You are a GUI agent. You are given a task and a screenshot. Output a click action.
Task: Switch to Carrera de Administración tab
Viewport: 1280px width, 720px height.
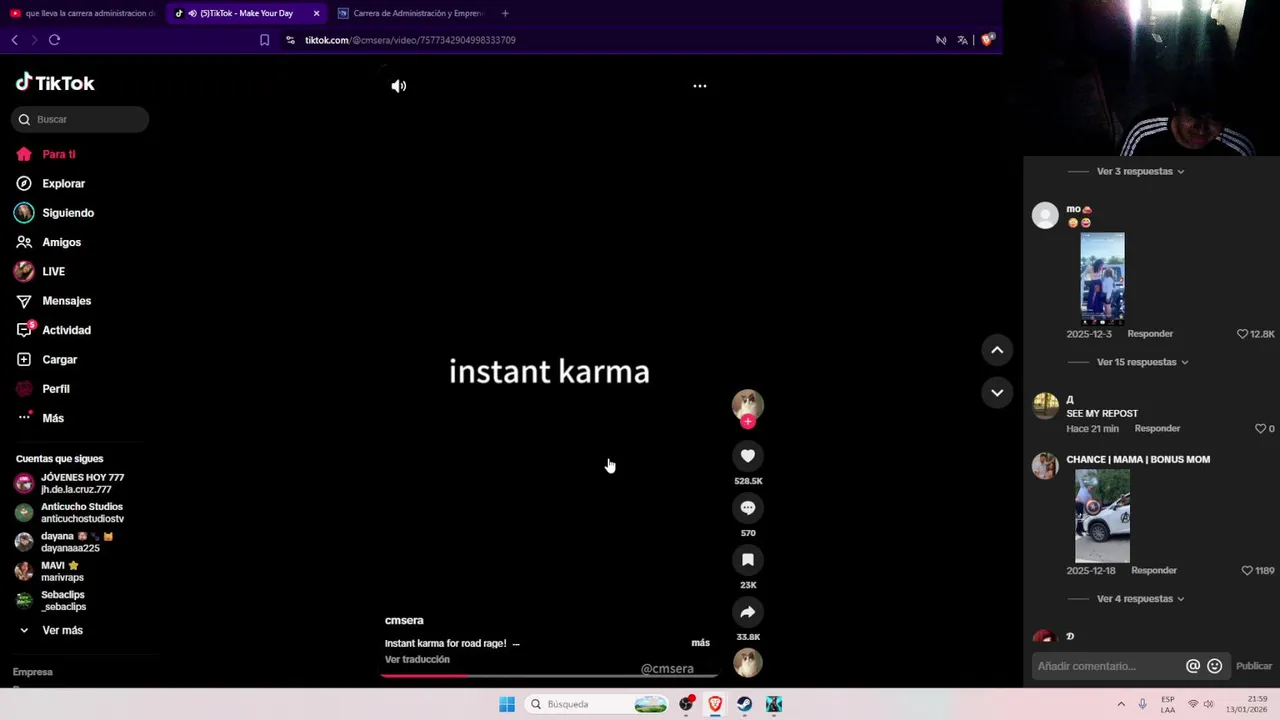tap(410, 13)
